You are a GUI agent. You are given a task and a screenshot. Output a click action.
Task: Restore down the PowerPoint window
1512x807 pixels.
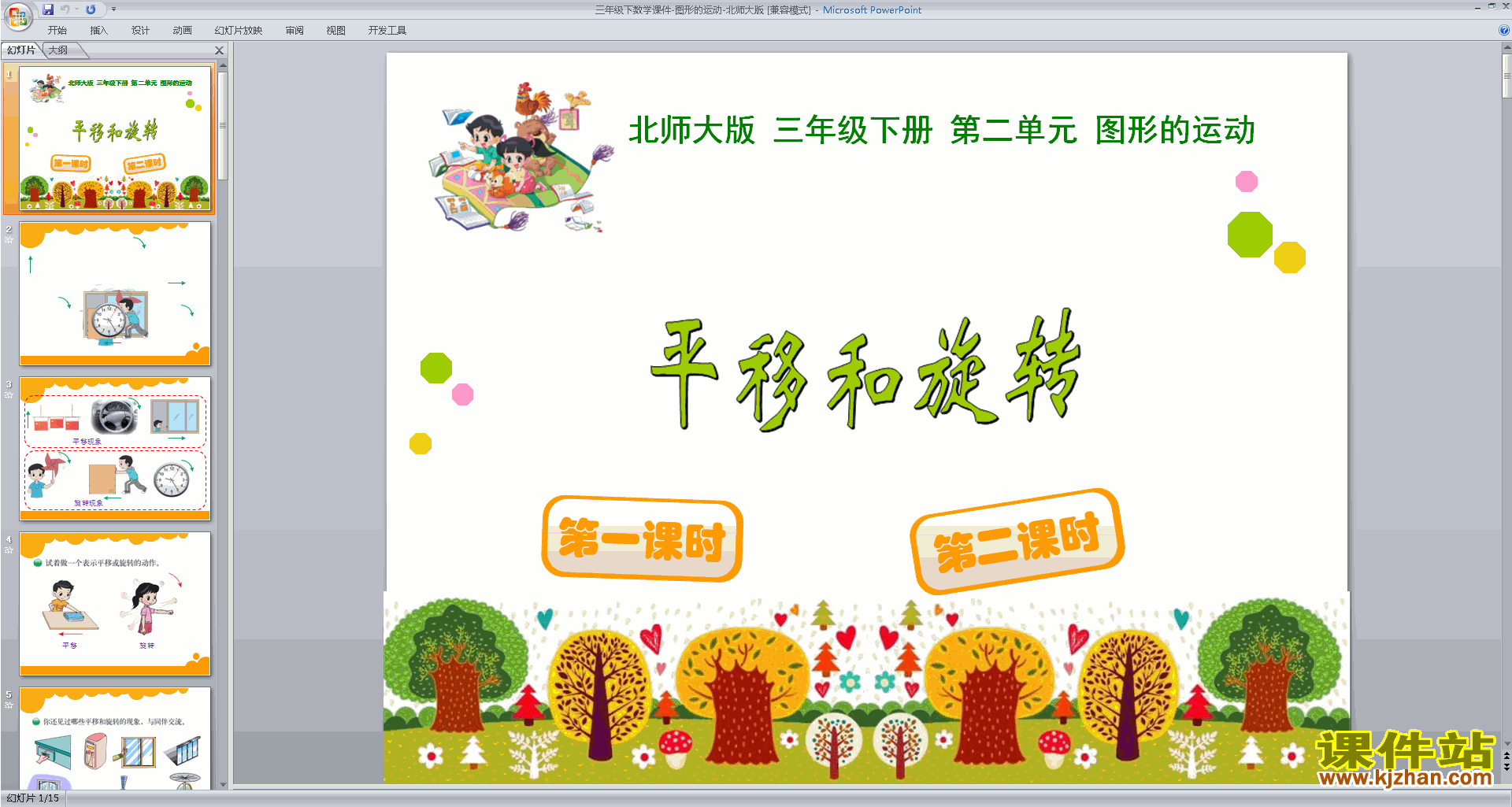1492,6
